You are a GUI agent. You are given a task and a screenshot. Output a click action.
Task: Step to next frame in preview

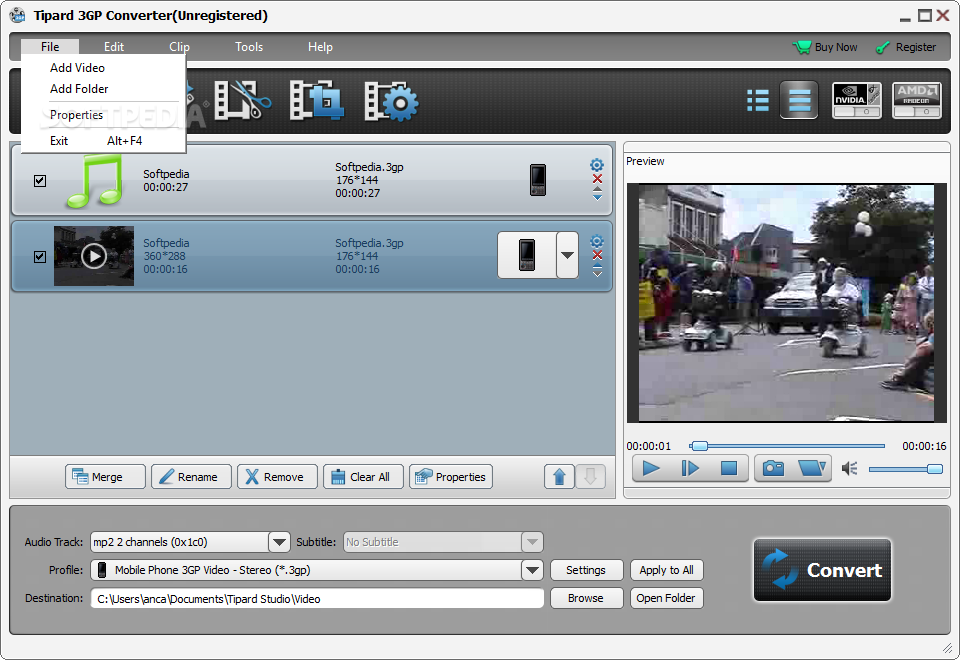point(690,468)
